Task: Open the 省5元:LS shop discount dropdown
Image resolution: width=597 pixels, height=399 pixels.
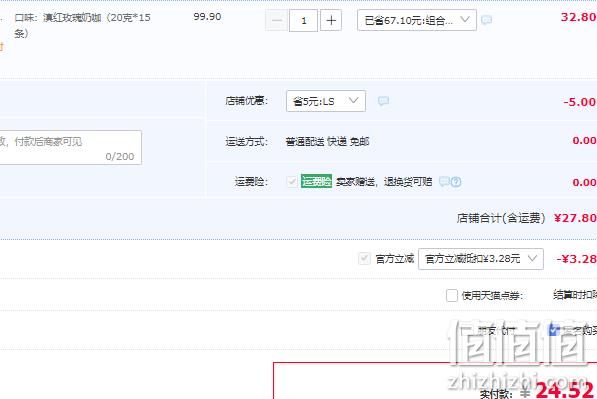Action: [x=326, y=101]
